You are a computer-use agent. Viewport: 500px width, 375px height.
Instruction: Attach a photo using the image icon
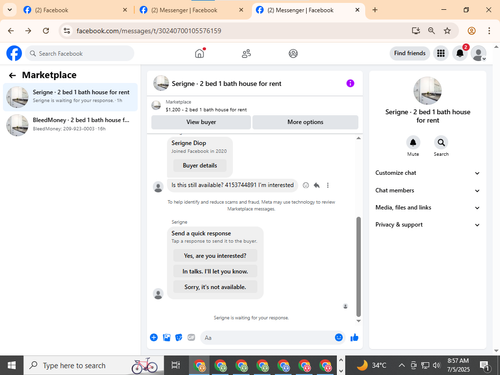click(166, 337)
